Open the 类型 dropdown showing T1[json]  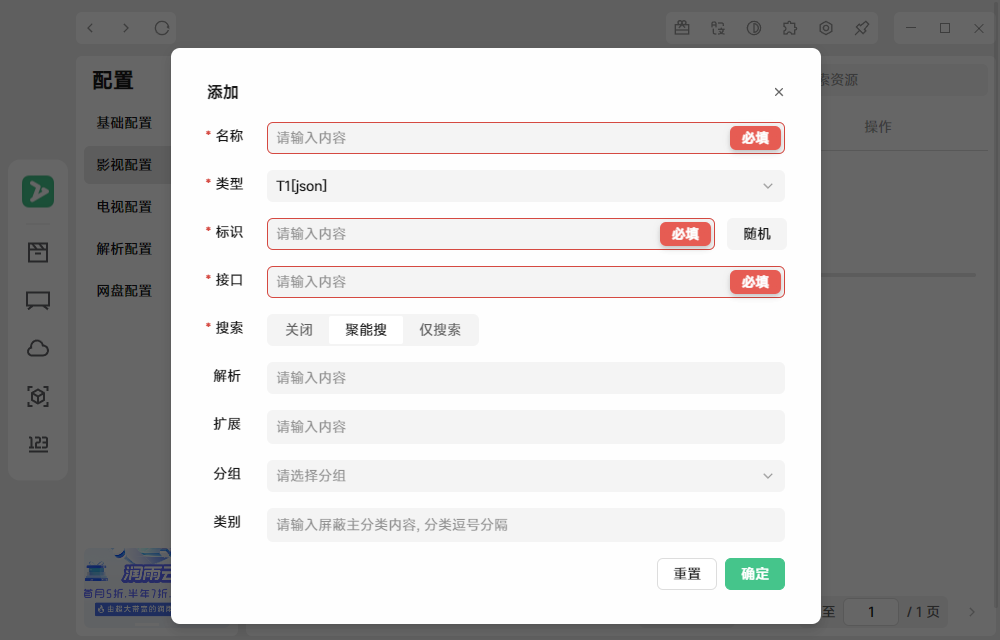coord(525,186)
